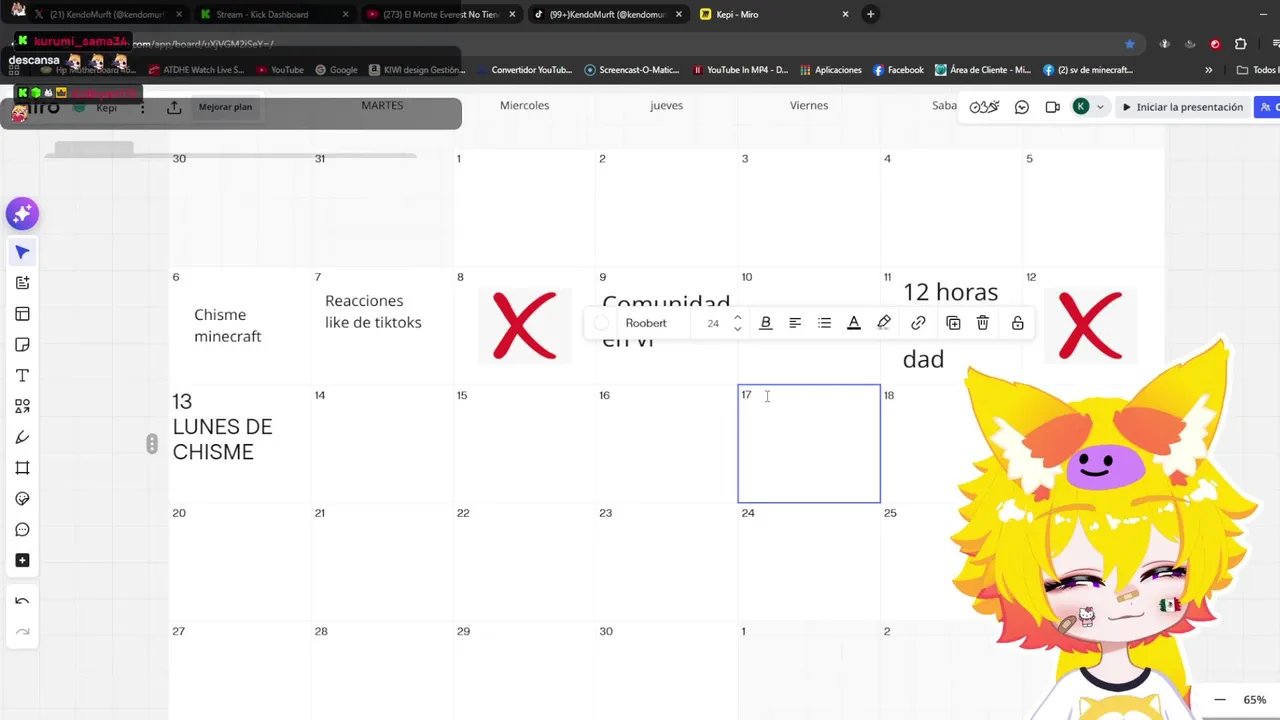Delete selection with trash icon
Image resolution: width=1280 pixels, height=720 pixels.
[983, 323]
